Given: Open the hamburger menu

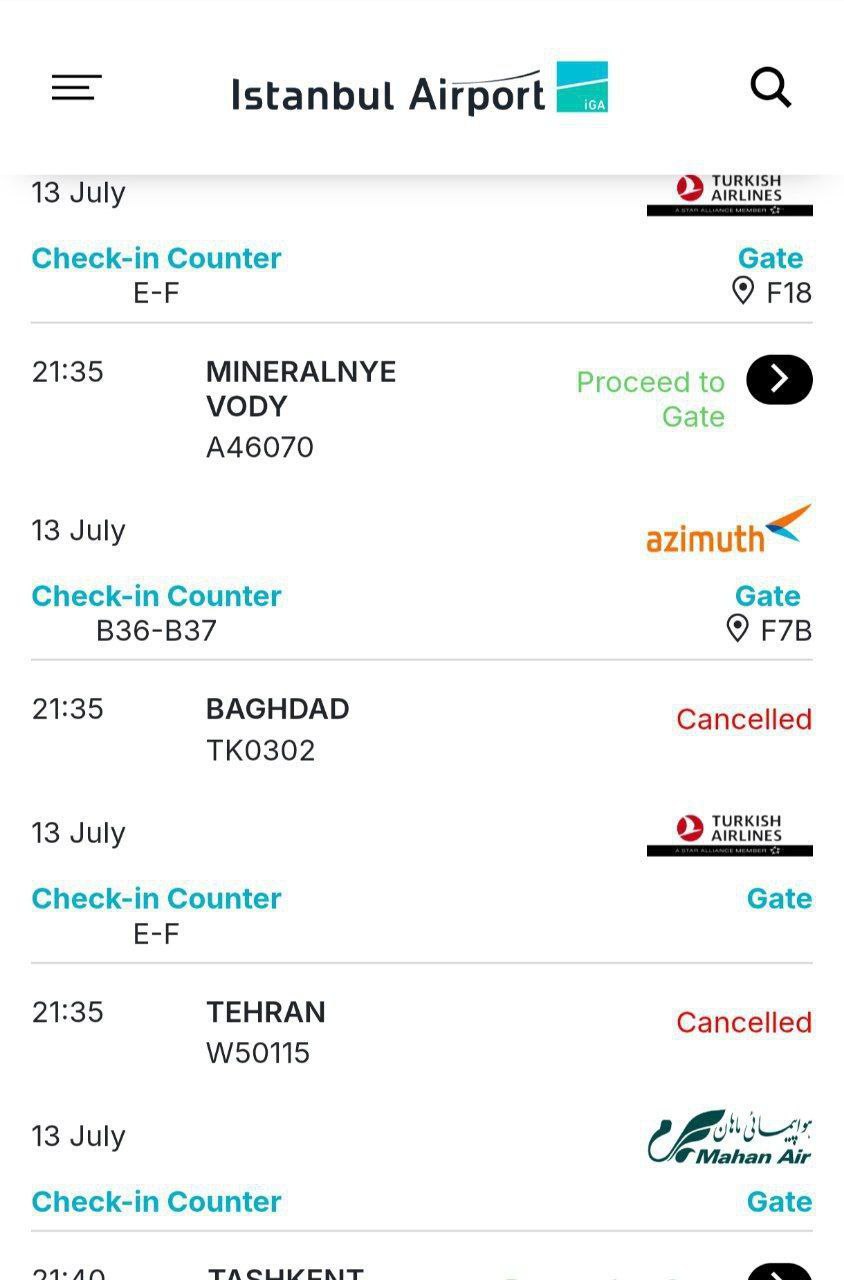Looking at the screenshot, I should [x=77, y=88].
